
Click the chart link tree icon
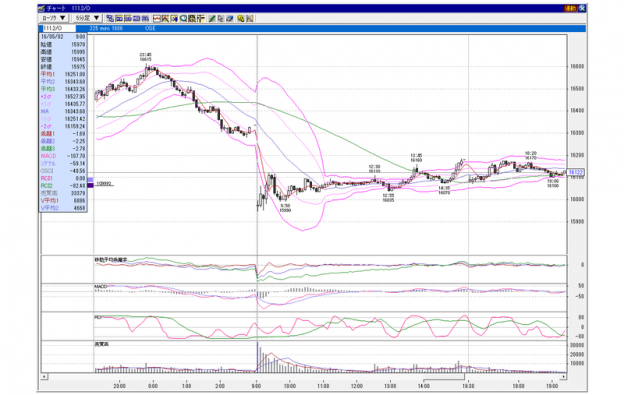click(x=110, y=18)
